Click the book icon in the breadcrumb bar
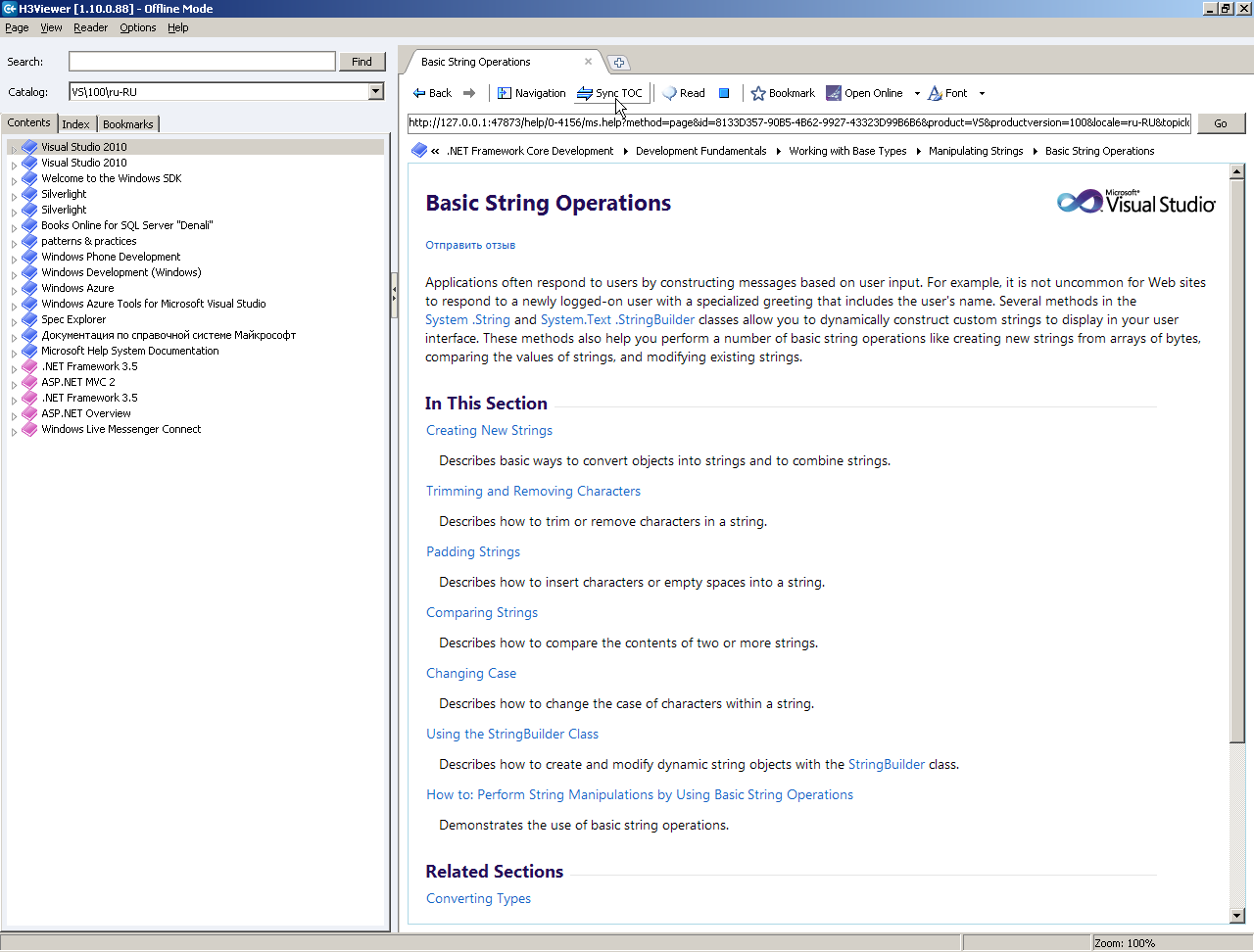1254x952 pixels. tap(419, 150)
